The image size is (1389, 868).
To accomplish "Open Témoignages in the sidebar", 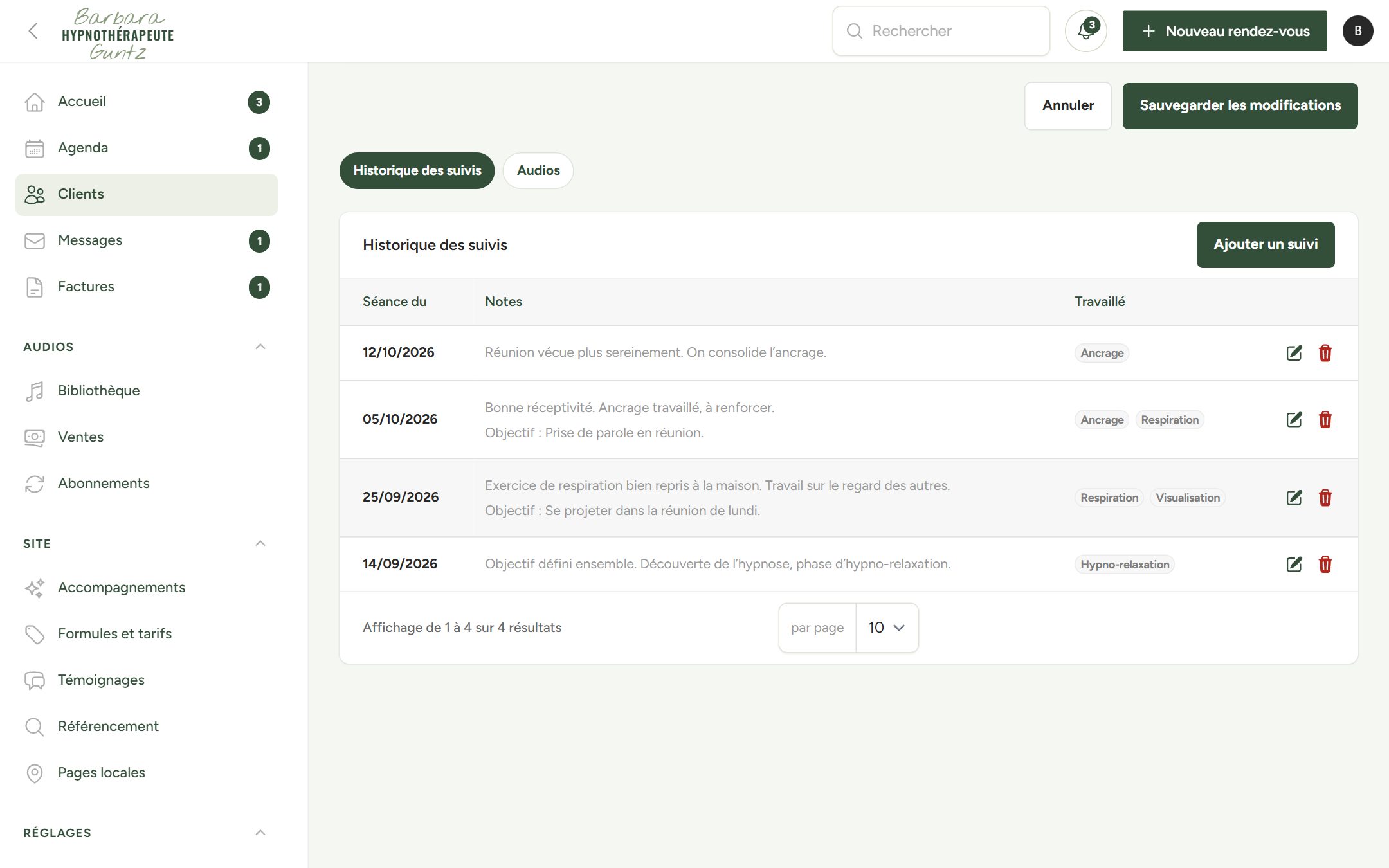I will coord(147,680).
